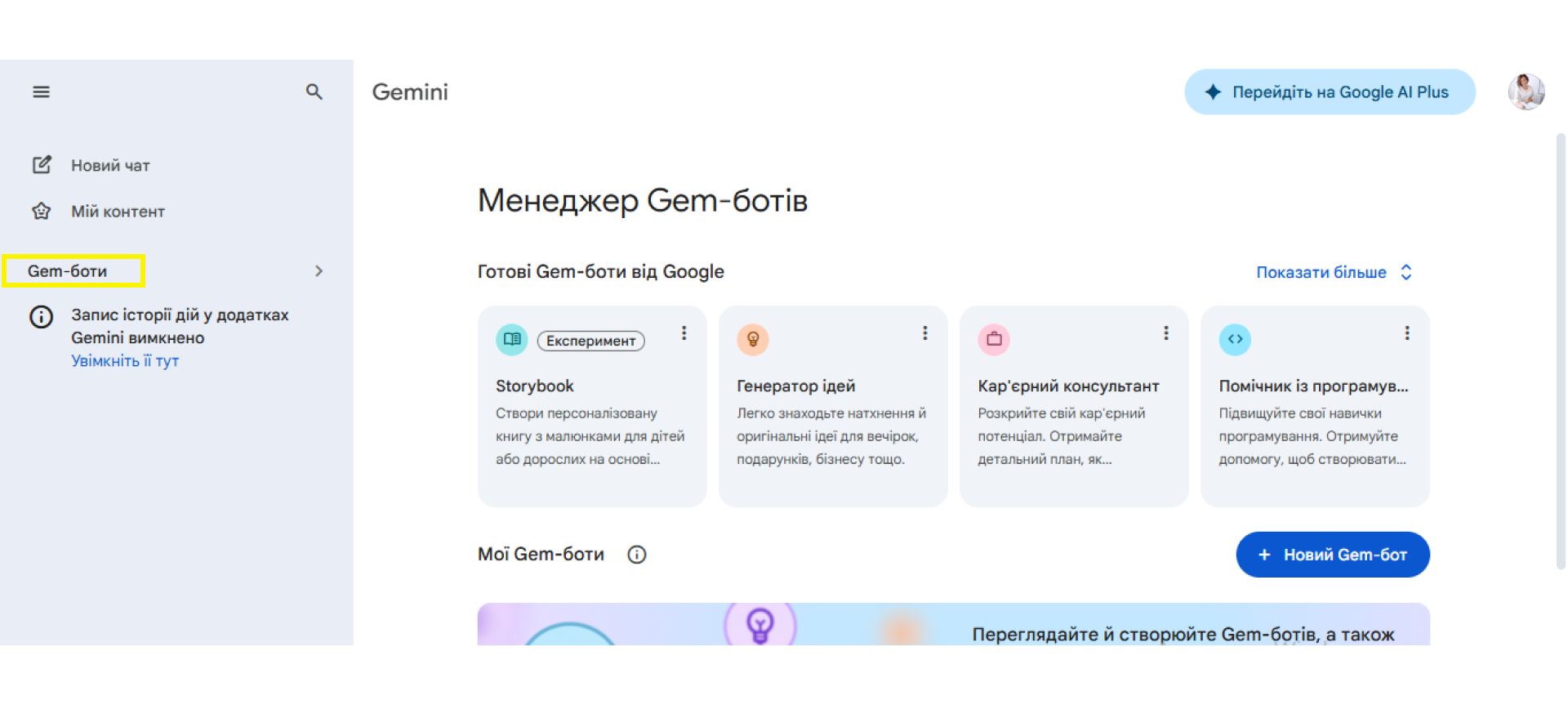The width and height of the screenshot is (1568, 705).
Task: Open Кар'єрний консультант options menu
Action: point(1166,333)
